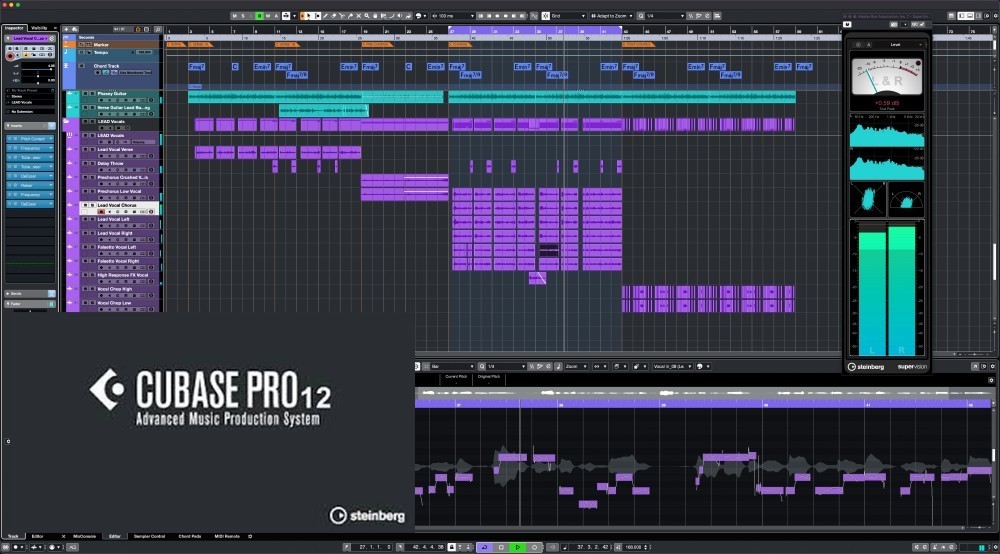Open the Sampler Control tab
This screenshot has height=554, width=1000.
(x=149, y=536)
